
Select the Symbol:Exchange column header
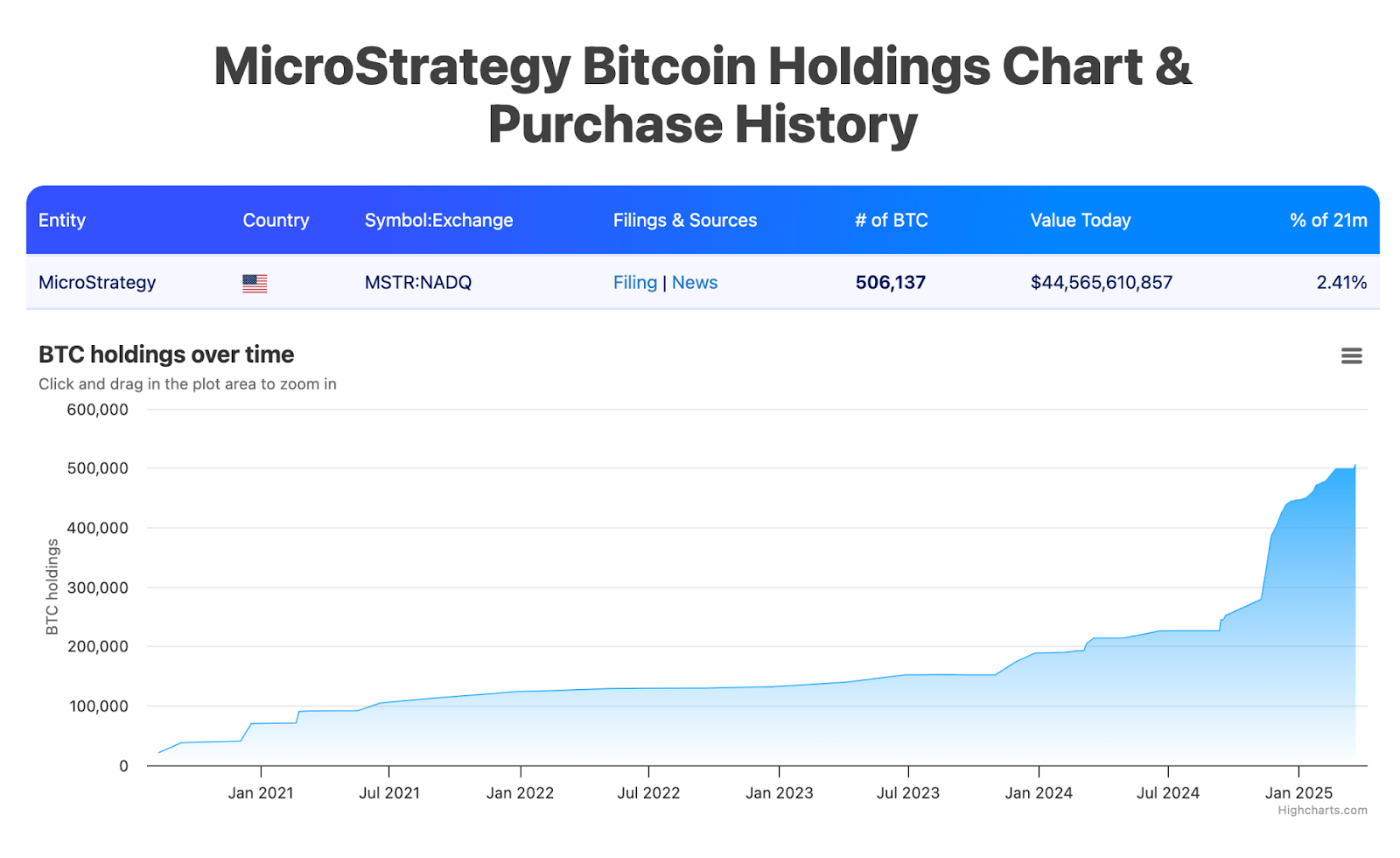pos(438,221)
